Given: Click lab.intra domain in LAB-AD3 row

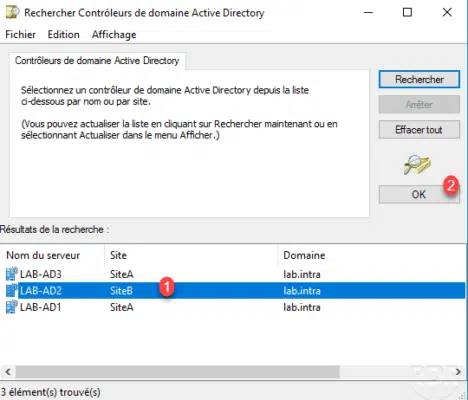Looking at the screenshot, I should 302,274.
